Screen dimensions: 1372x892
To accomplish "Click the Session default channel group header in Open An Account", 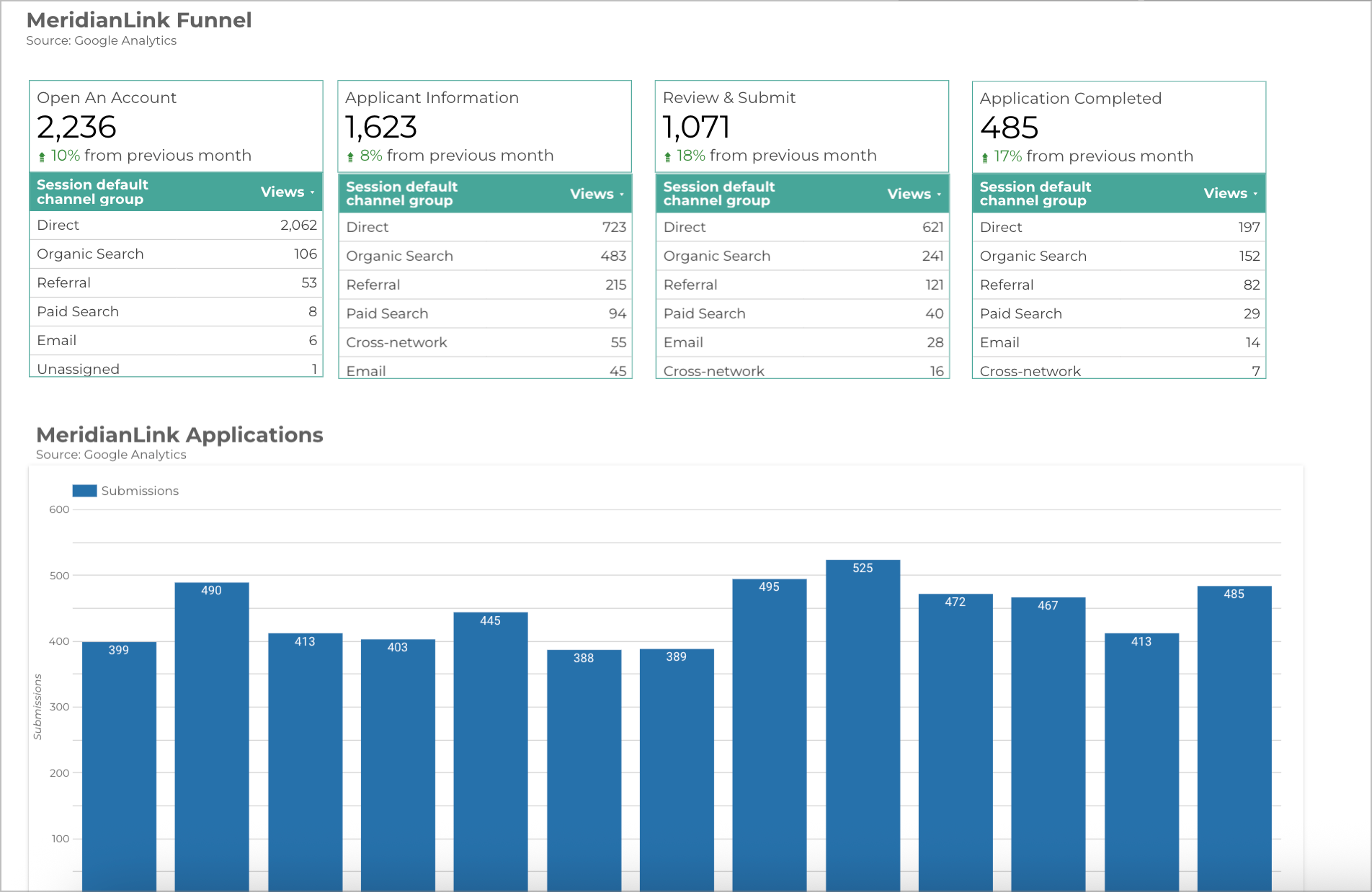I will (92, 192).
